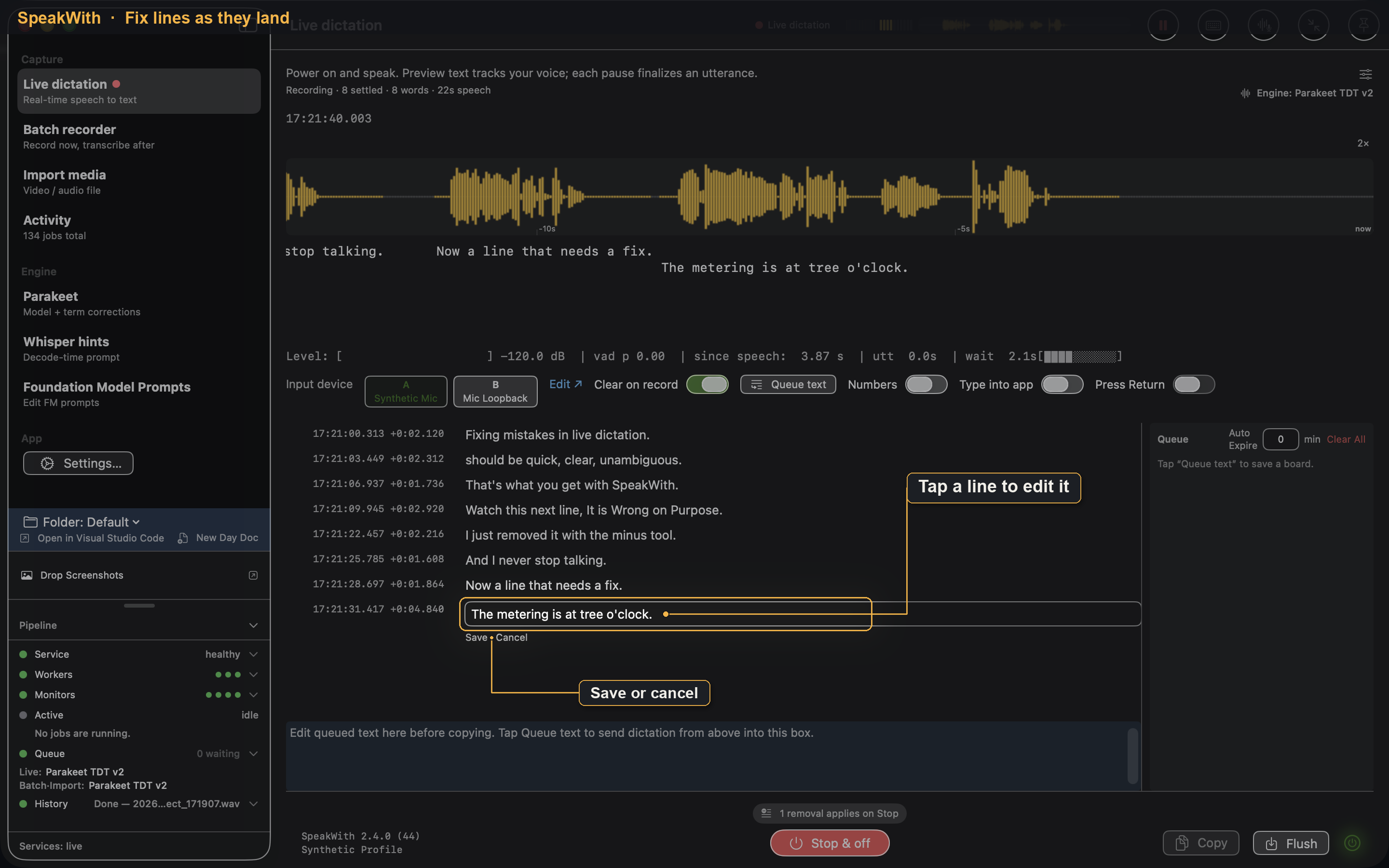Image resolution: width=1389 pixels, height=868 pixels.
Task: Click the Auto Expire minutes field
Action: [x=1280, y=439]
